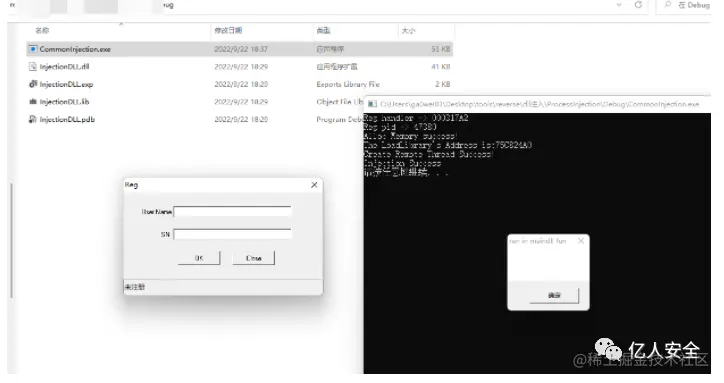Click the InjectionDLL.exp file icon
This screenshot has height=383, width=724.
click(x=33, y=84)
